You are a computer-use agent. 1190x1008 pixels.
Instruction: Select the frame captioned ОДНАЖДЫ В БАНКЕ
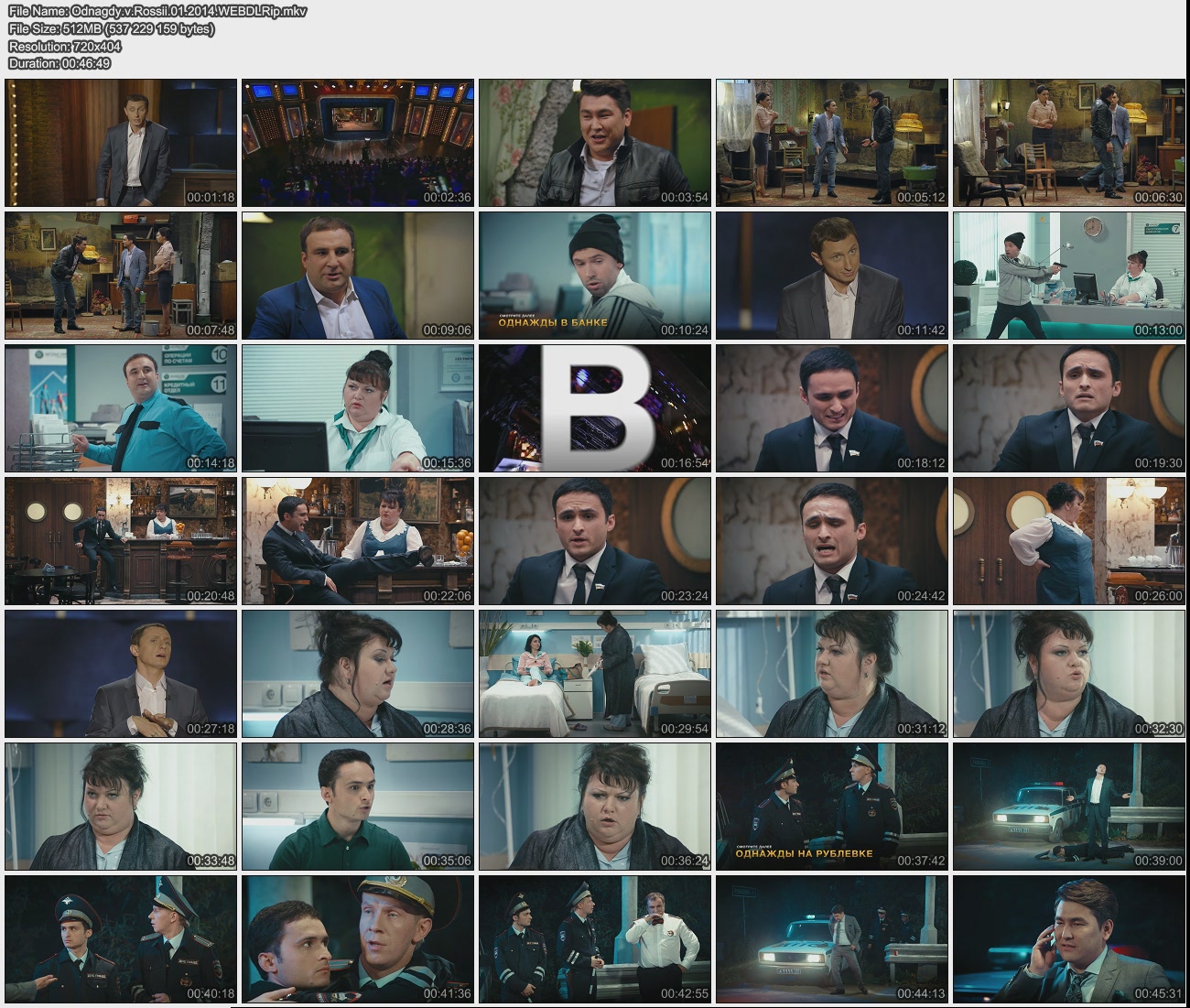tap(595, 276)
